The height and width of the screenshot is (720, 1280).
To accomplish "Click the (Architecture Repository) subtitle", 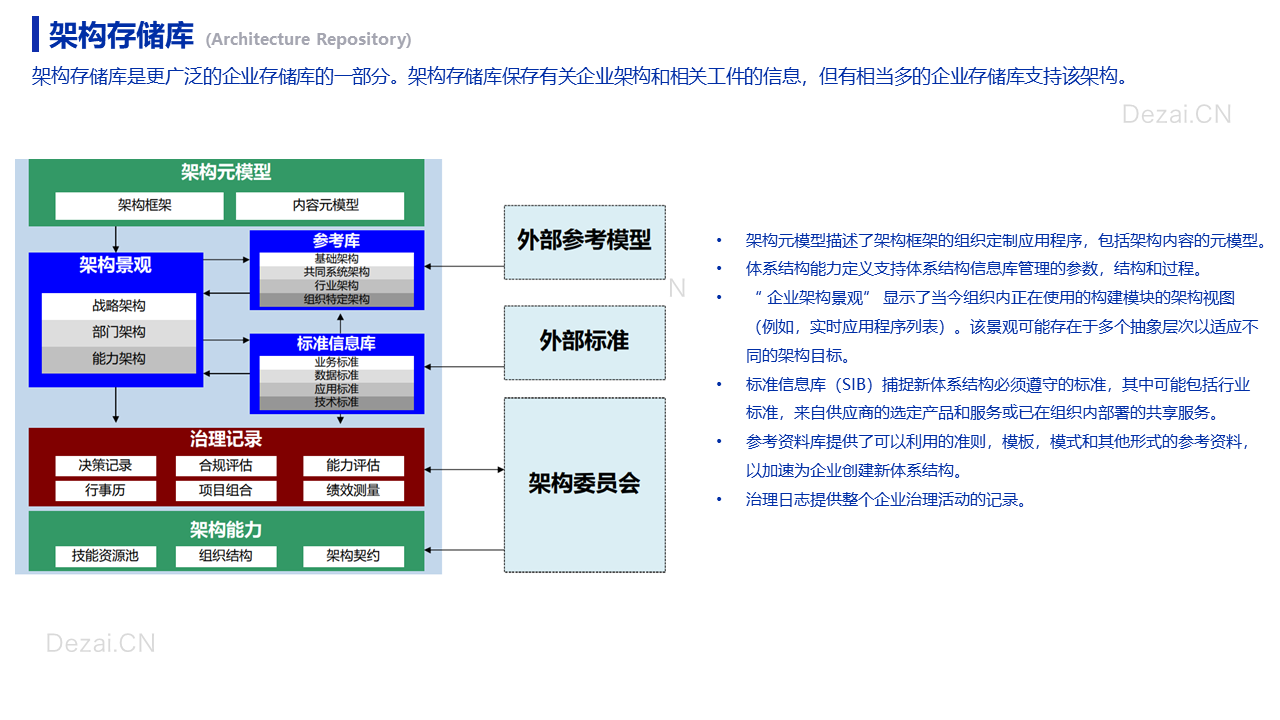I will [308, 40].
